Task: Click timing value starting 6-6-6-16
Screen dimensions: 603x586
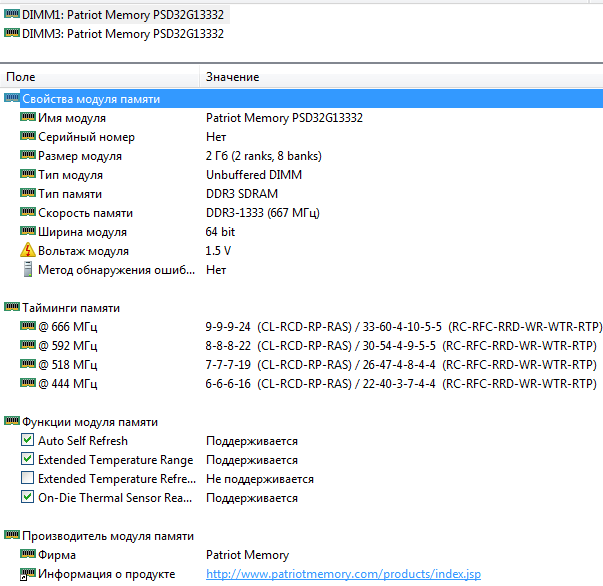Action: pyautogui.click(x=401, y=384)
